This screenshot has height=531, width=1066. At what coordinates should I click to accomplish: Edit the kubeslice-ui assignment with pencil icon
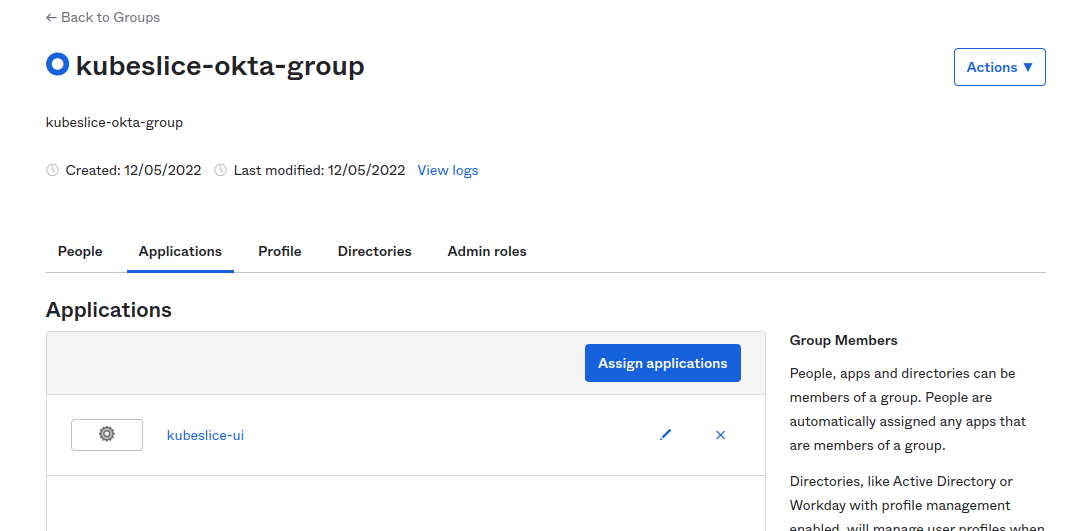pos(666,434)
